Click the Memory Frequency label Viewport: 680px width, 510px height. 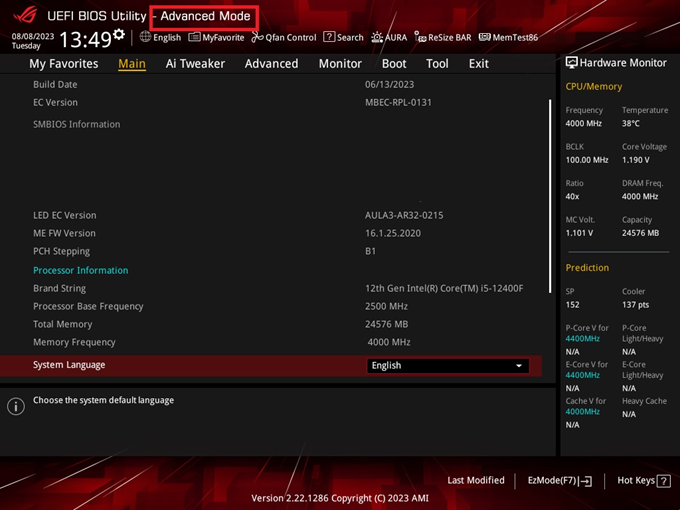(x=74, y=343)
